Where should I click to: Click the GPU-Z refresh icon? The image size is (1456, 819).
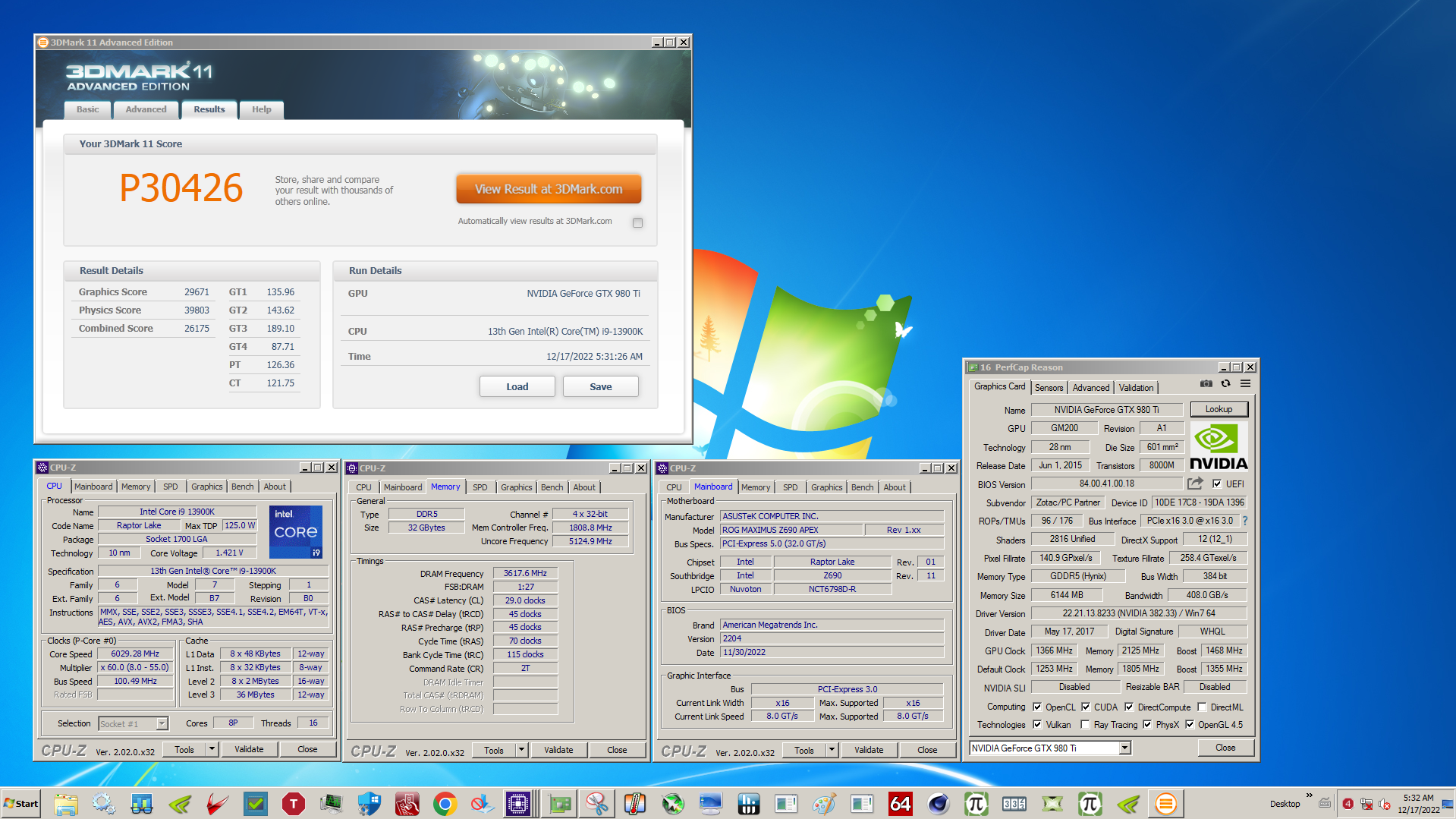click(x=1225, y=384)
